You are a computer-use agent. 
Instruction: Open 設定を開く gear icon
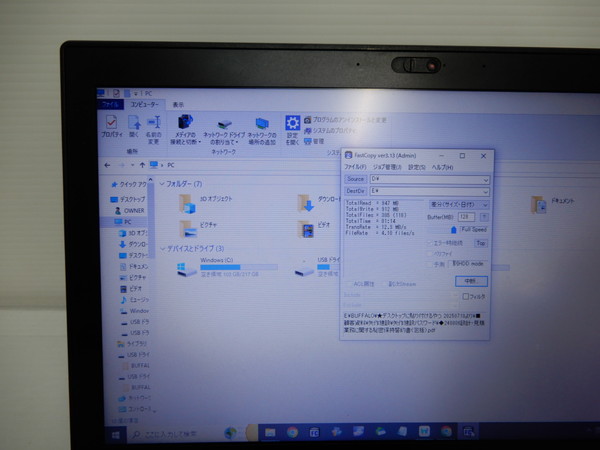(x=292, y=124)
